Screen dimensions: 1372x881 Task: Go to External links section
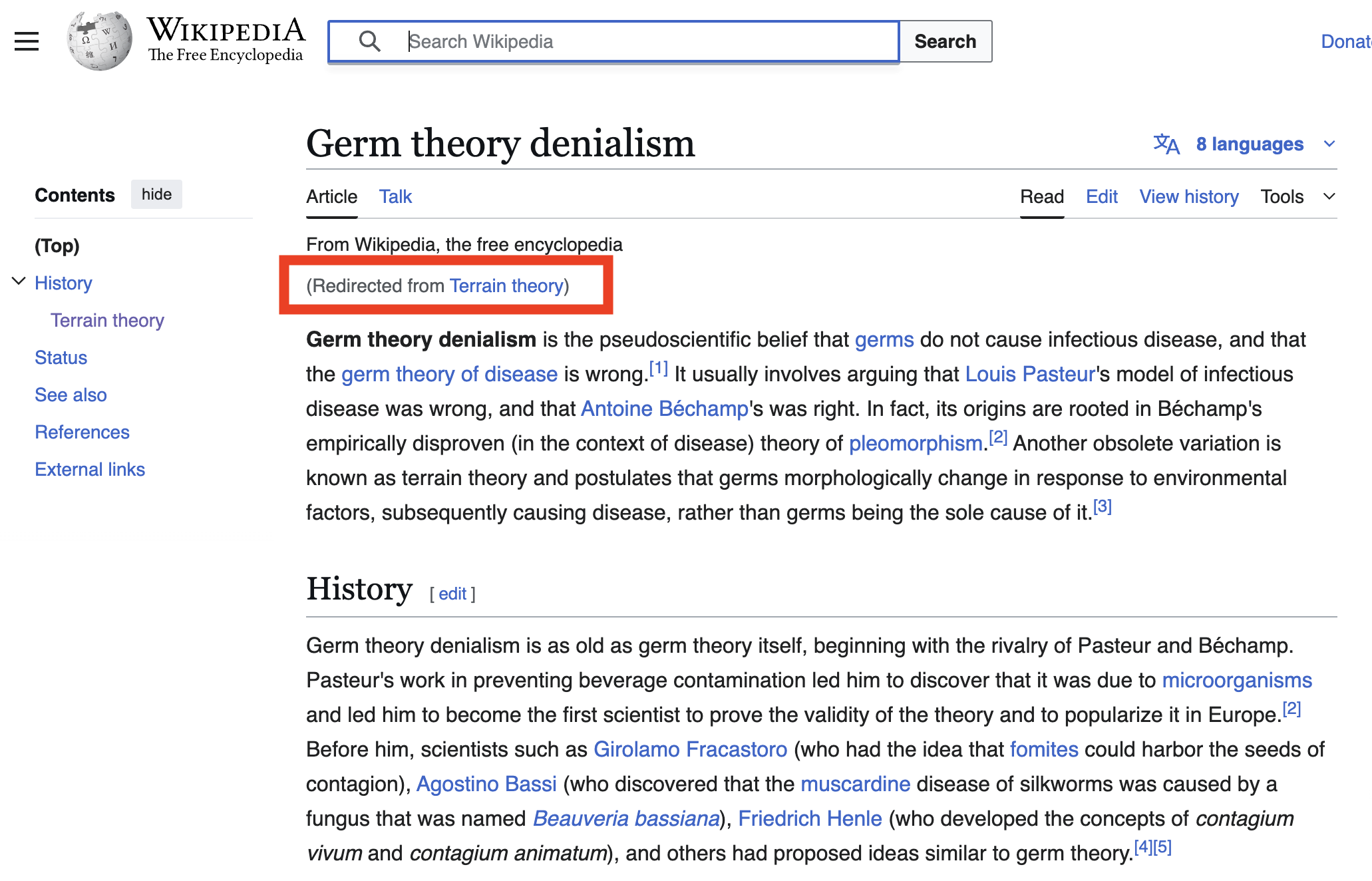(90, 469)
